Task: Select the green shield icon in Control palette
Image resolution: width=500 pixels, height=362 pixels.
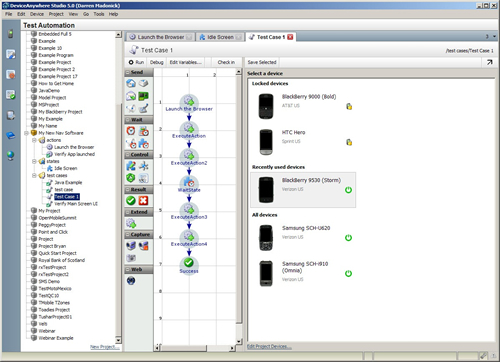Action: [x=131, y=178]
